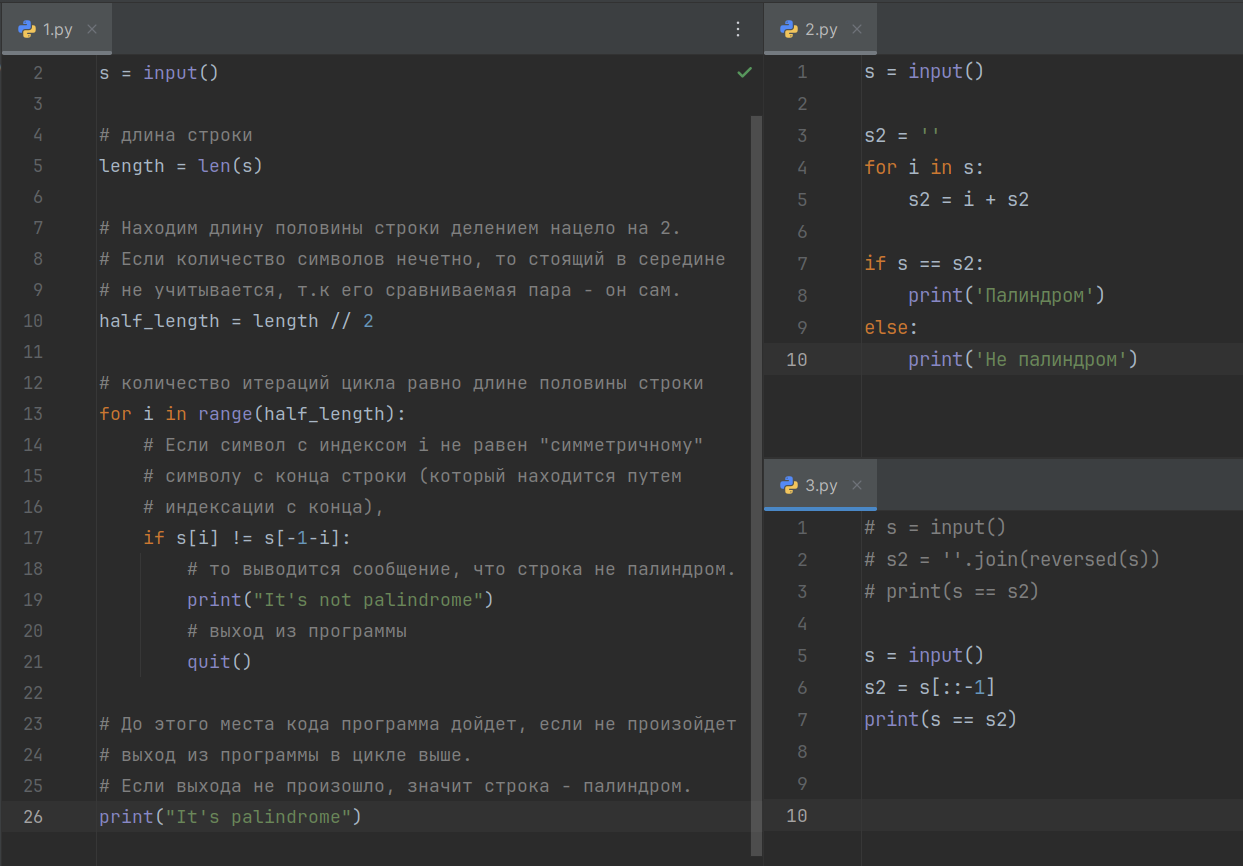Viewport: 1243px width, 866px height.
Task: Open the three-dot tab options menu
Action: tap(738, 29)
